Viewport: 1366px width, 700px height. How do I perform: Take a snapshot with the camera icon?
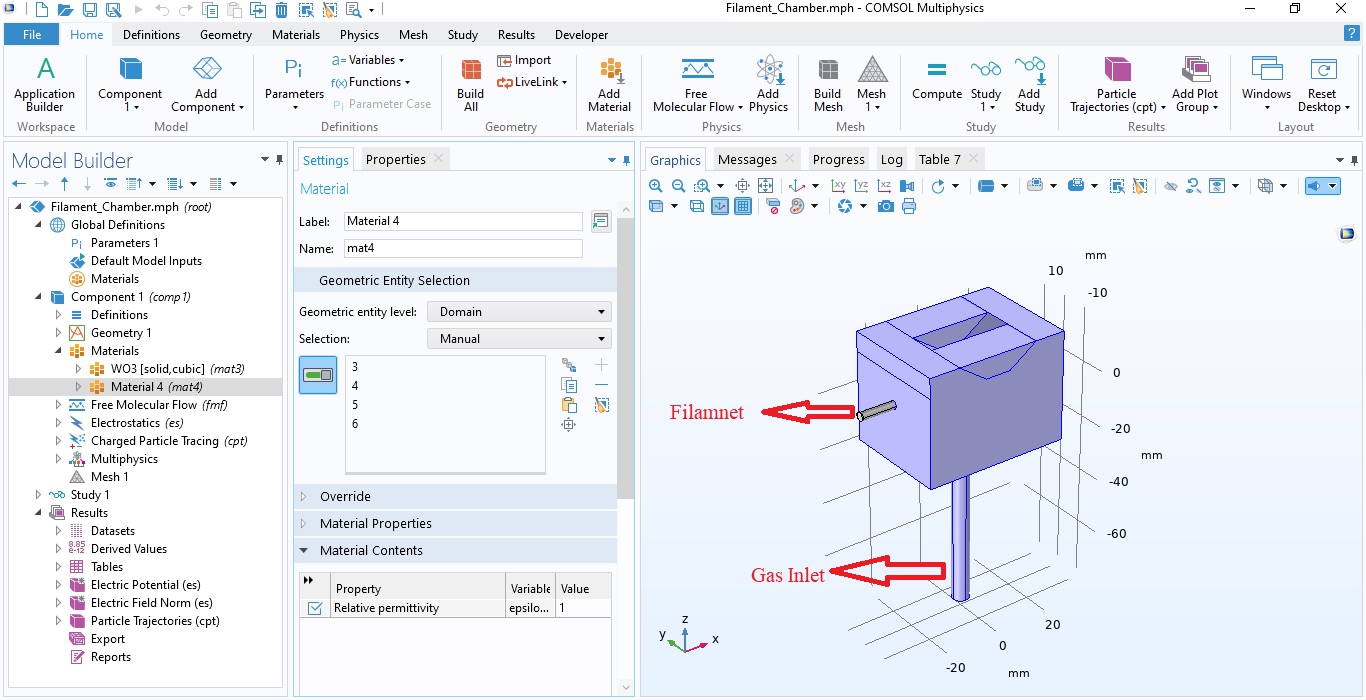[885, 206]
